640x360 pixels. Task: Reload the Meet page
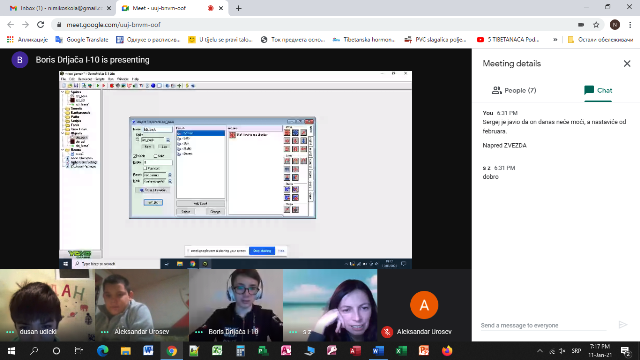click(40, 24)
